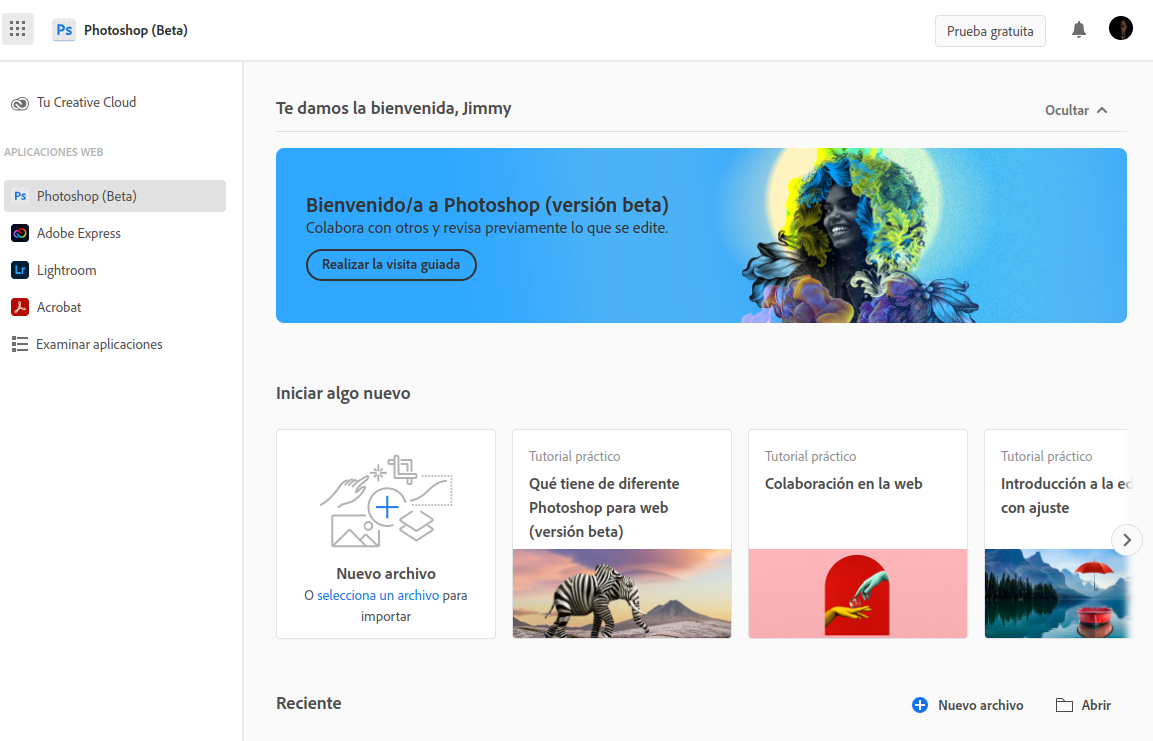
Task: Click 'Iniciar algo nuevo' heading
Action: [x=343, y=393]
